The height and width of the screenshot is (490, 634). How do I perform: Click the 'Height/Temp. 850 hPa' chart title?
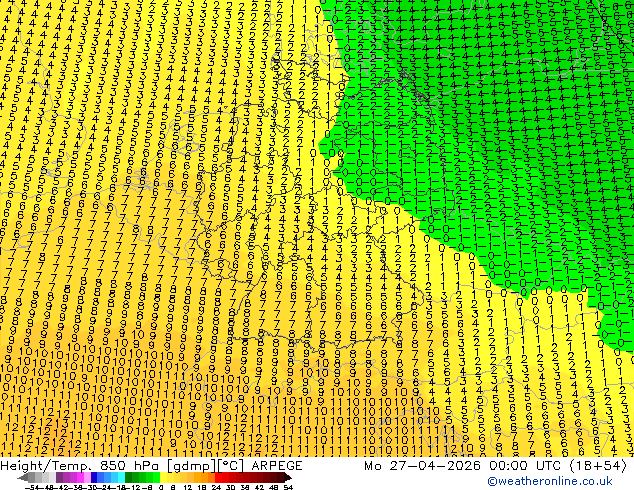[82, 466]
